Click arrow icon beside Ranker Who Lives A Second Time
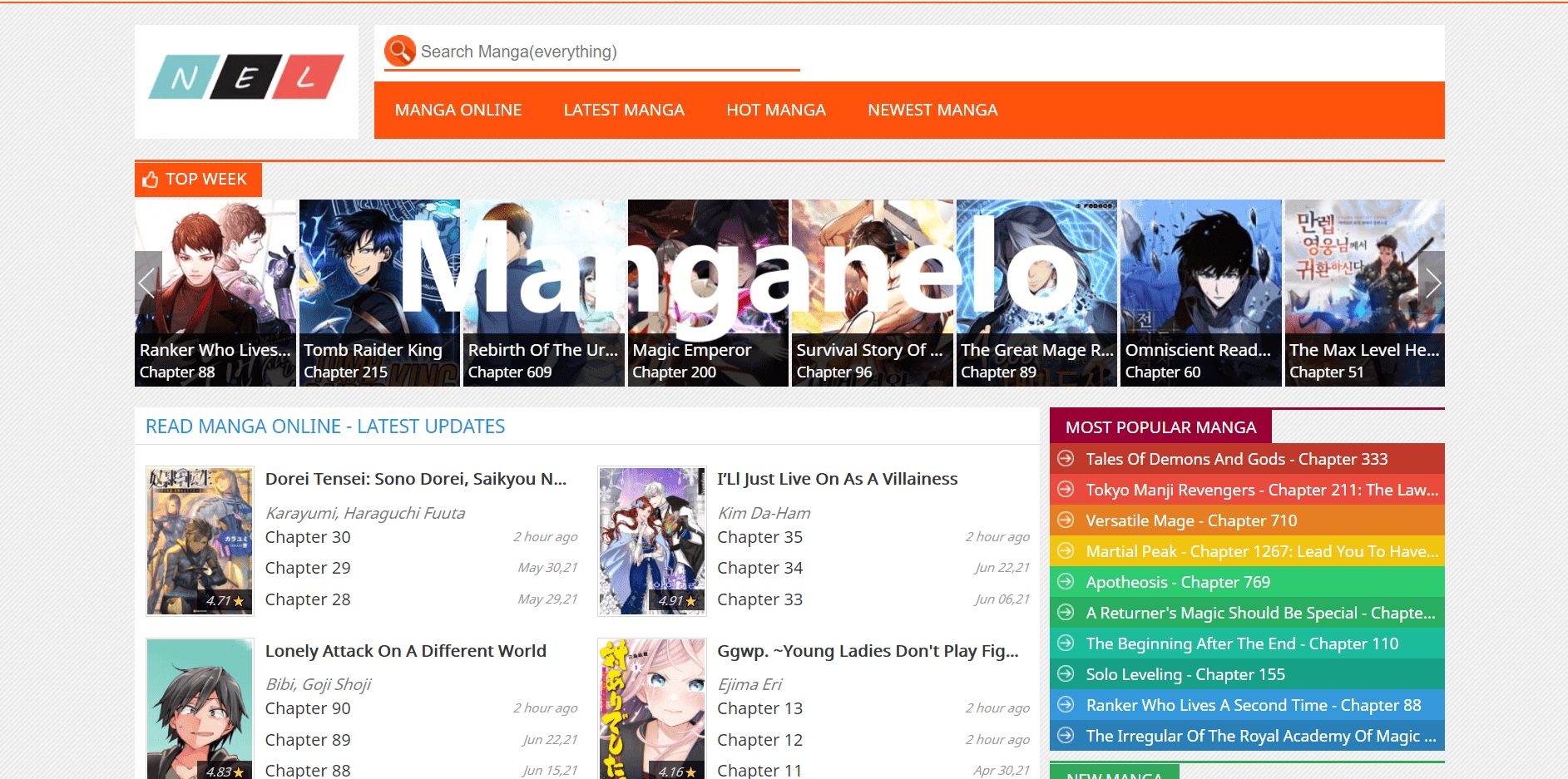 [1065, 704]
